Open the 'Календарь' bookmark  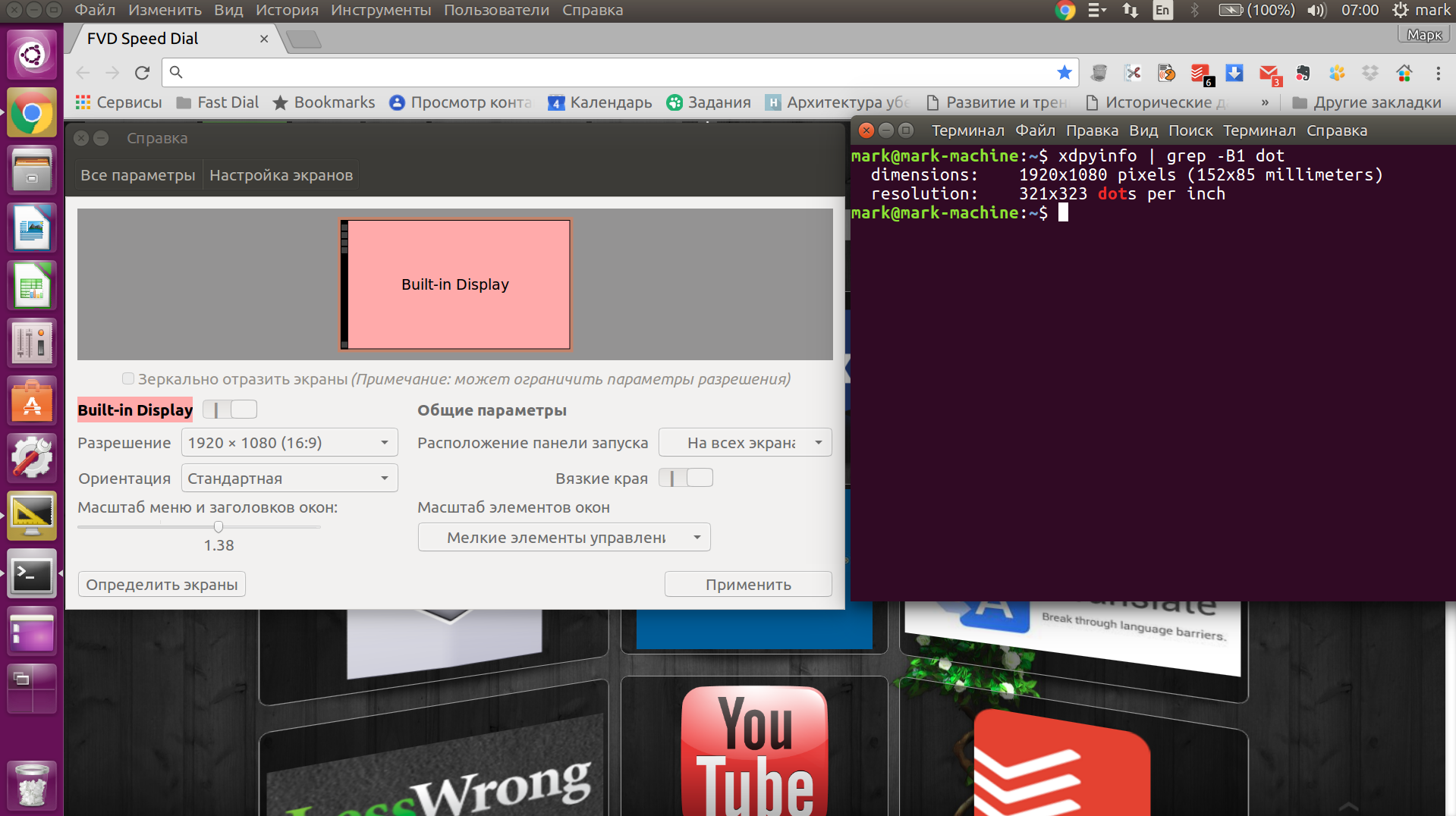(600, 102)
